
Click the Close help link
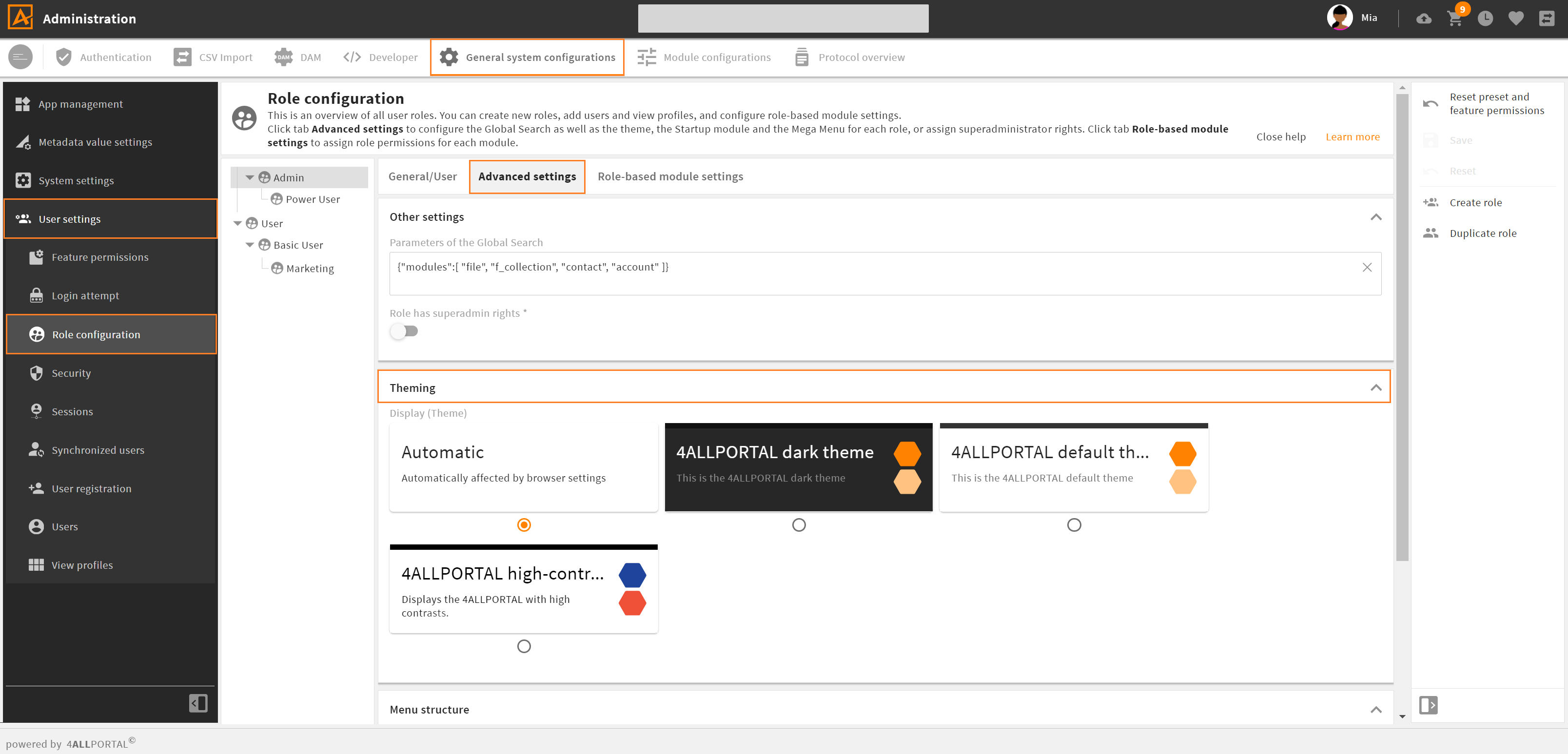[x=1281, y=137]
